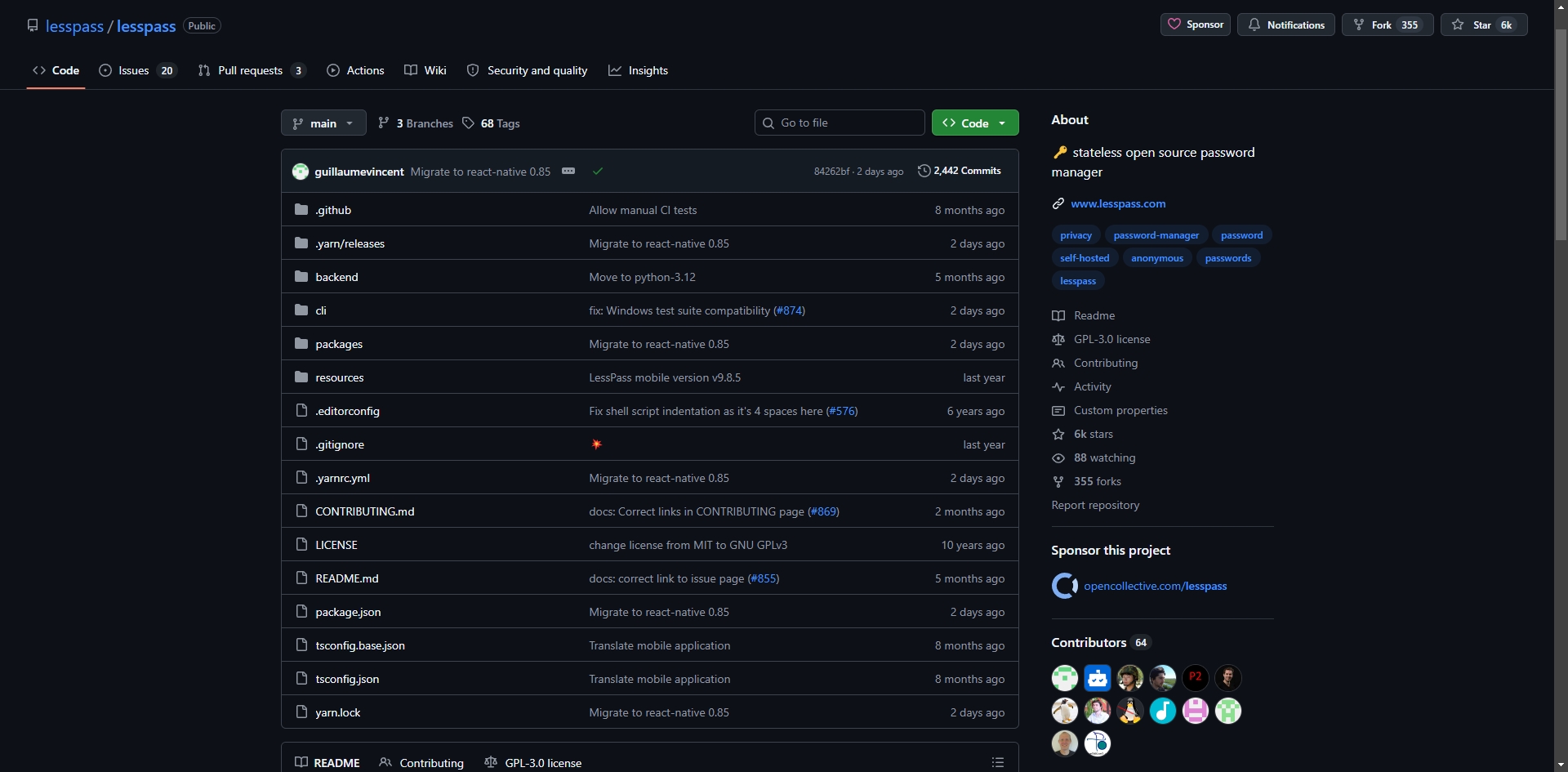Check the green commit status checkmark
The image size is (1568, 772).
pyautogui.click(x=598, y=172)
